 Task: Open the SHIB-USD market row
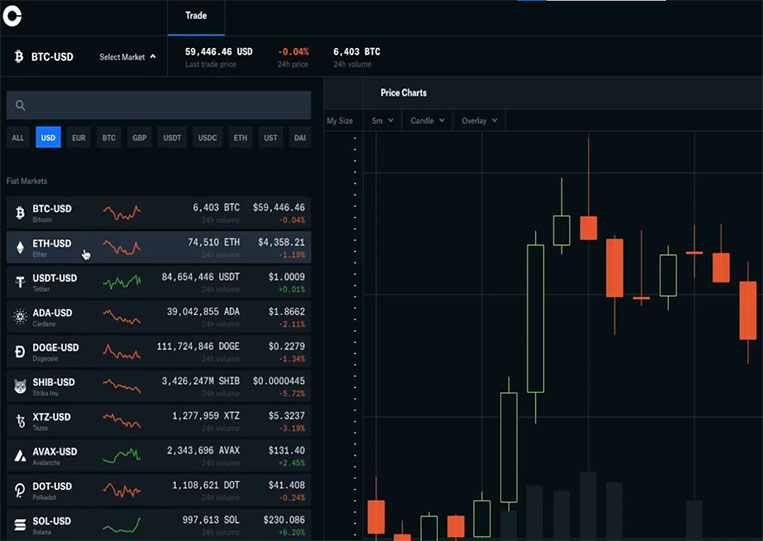click(159, 386)
